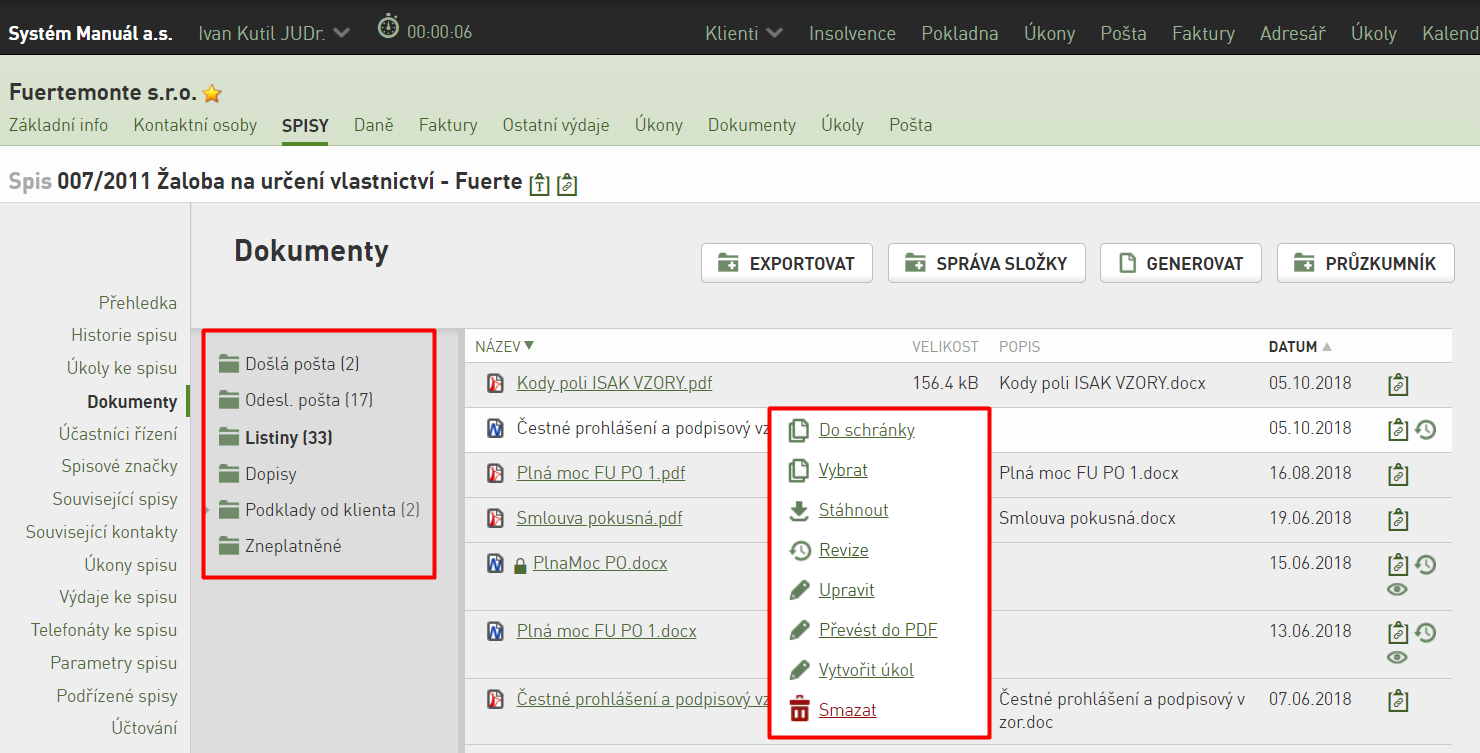Click the gold favorite star next to Fuertemonte
1480x753 pixels.
(212, 94)
